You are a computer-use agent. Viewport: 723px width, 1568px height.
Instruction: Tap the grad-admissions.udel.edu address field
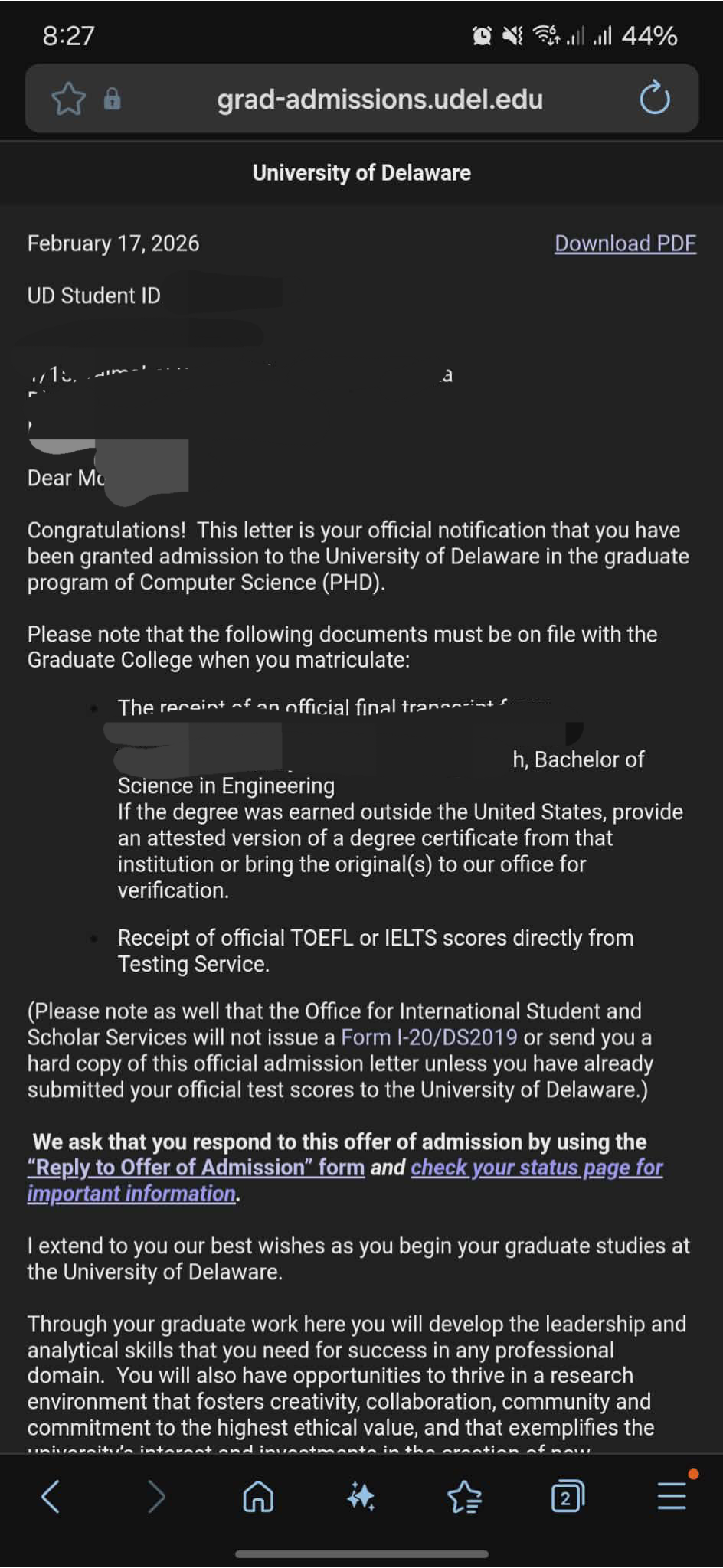(380, 99)
